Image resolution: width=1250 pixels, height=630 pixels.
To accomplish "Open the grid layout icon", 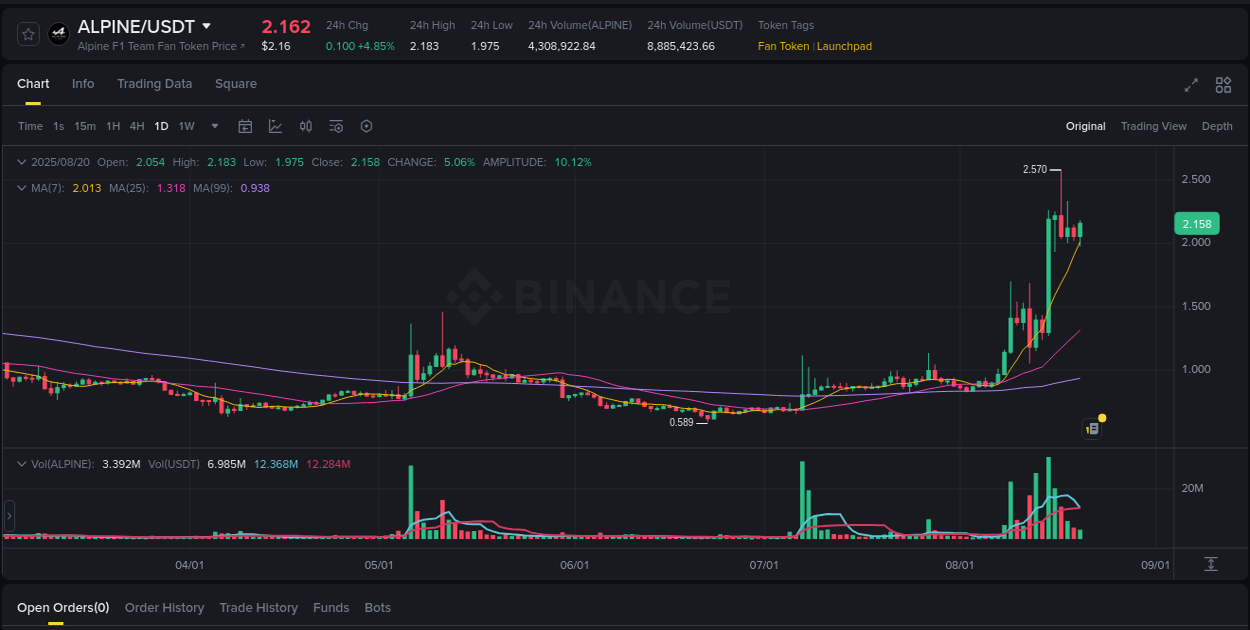I will (x=1223, y=85).
